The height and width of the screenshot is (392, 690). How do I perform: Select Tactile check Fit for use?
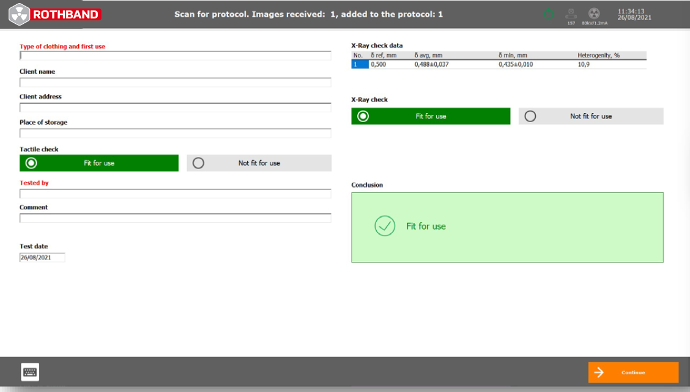99,163
